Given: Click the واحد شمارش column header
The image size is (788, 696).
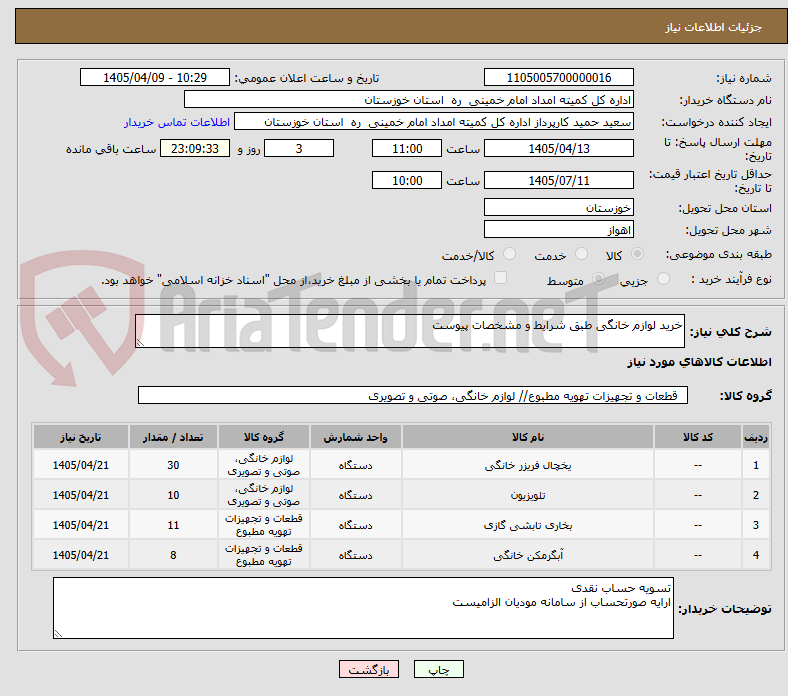Looking at the screenshot, I should tap(355, 437).
